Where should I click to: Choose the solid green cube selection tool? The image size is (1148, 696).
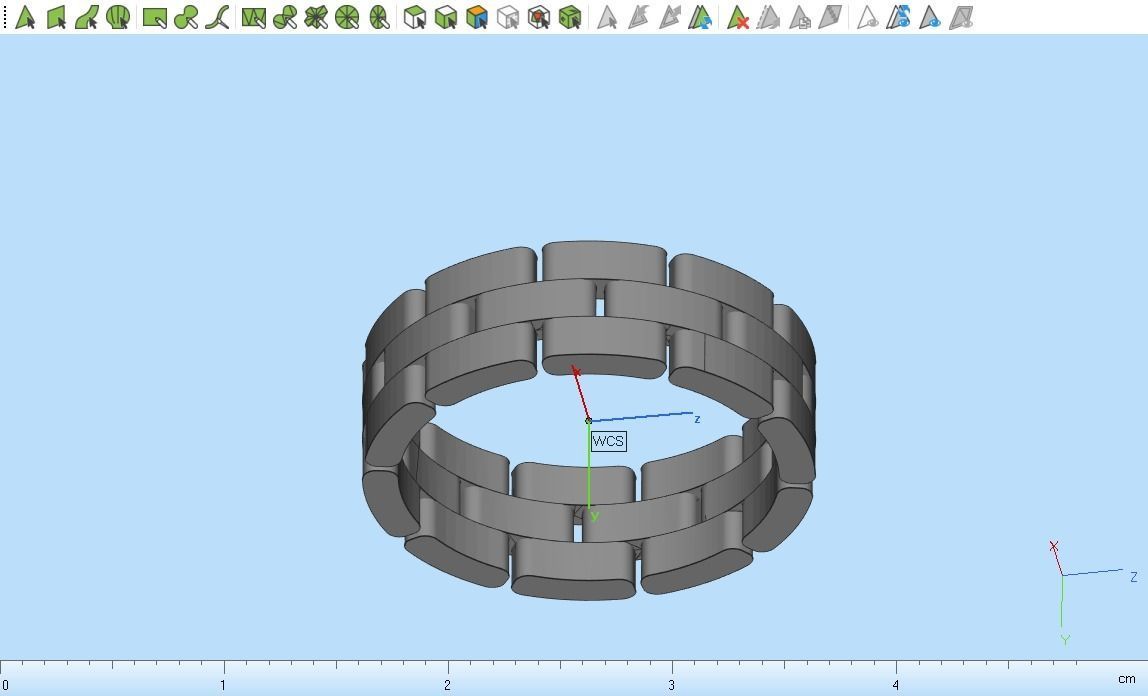570,17
